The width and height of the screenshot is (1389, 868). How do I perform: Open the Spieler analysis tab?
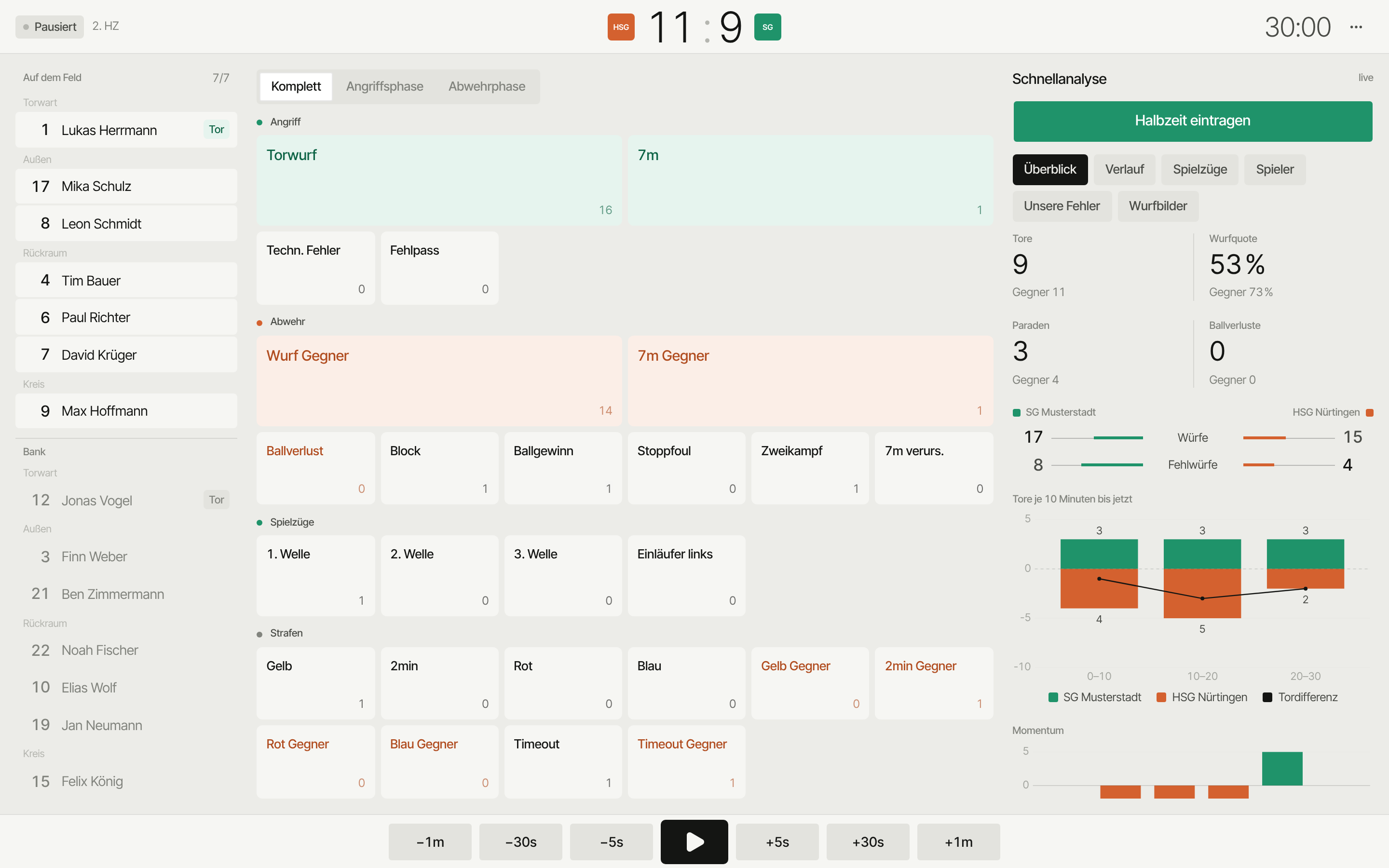(x=1275, y=169)
